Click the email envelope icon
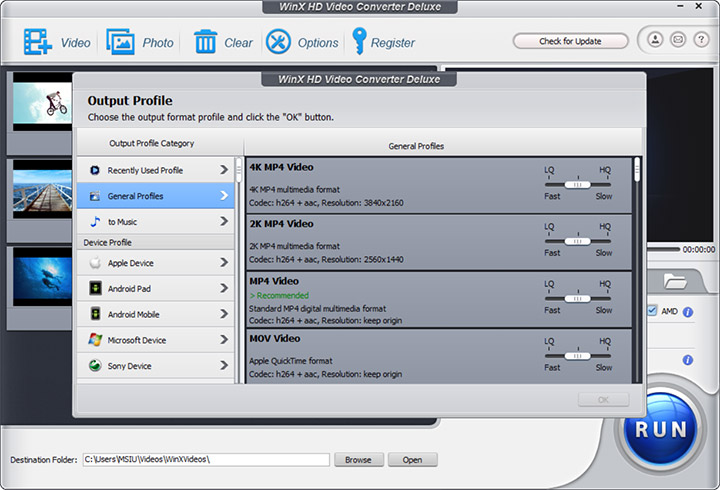 click(x=677, y=41)
